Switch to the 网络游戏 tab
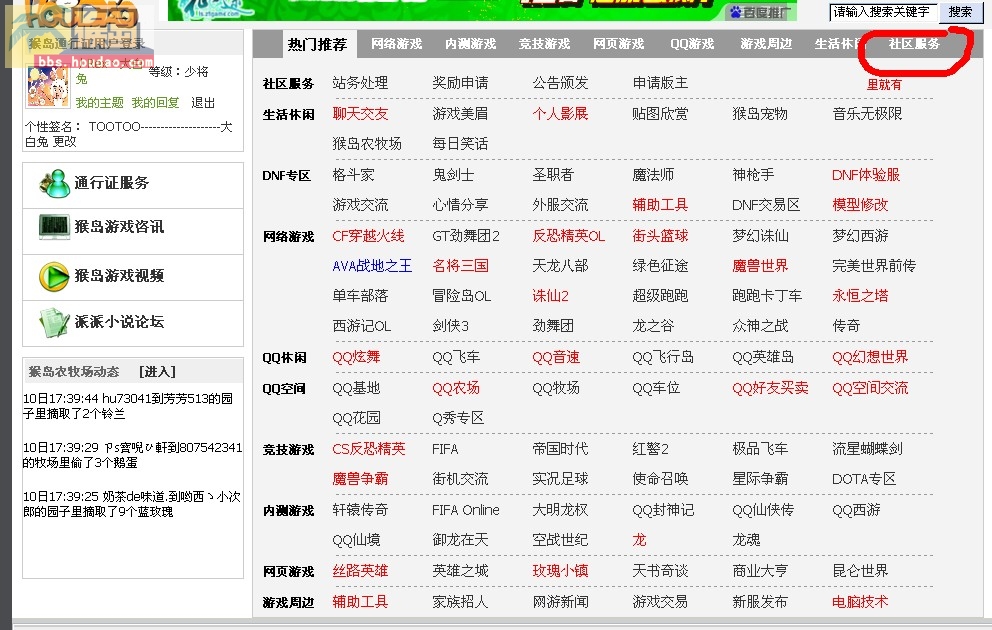This screenshot has width=992, height=630. [x=397, y=44]
